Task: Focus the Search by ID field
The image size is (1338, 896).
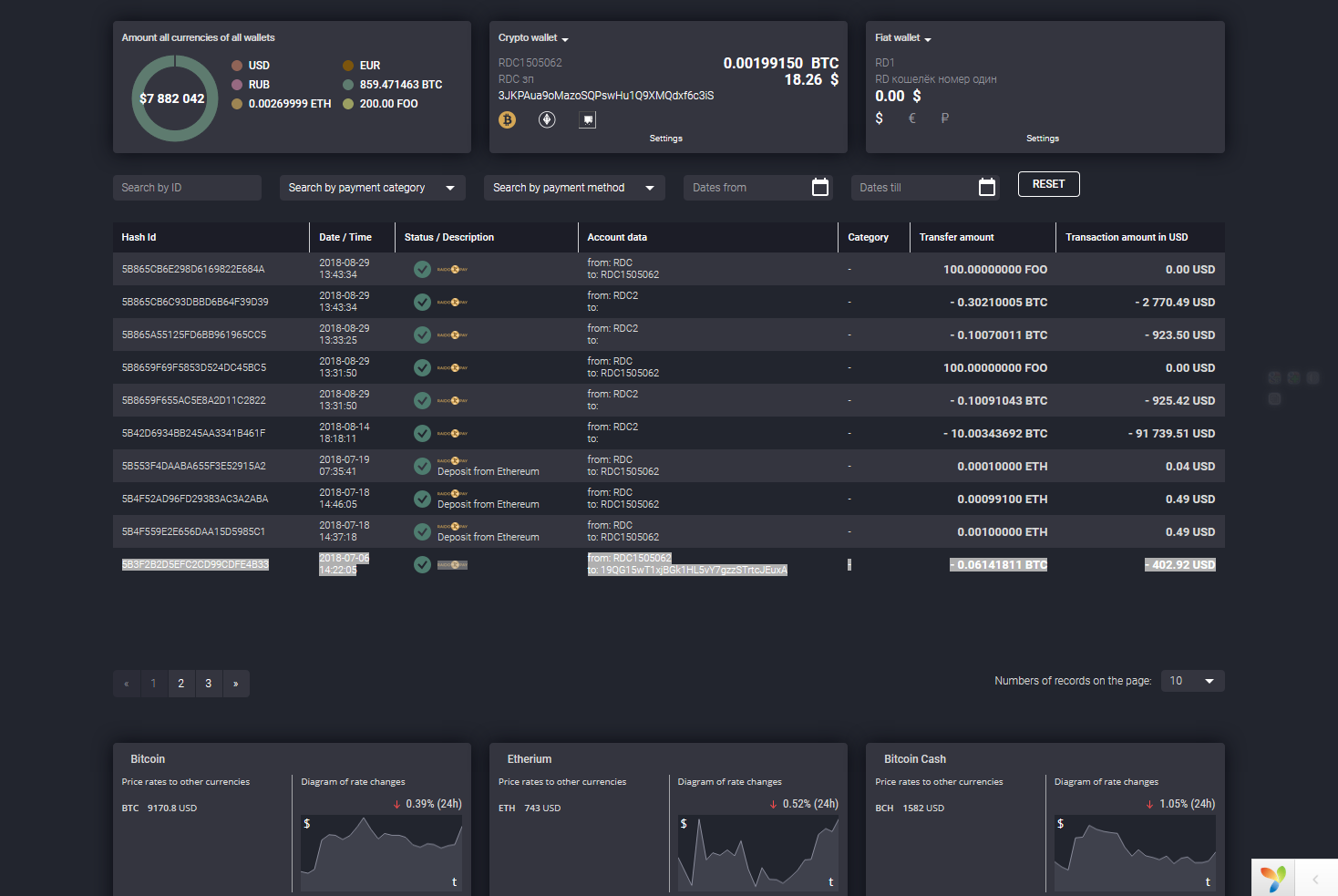Action: coord(187,188)
